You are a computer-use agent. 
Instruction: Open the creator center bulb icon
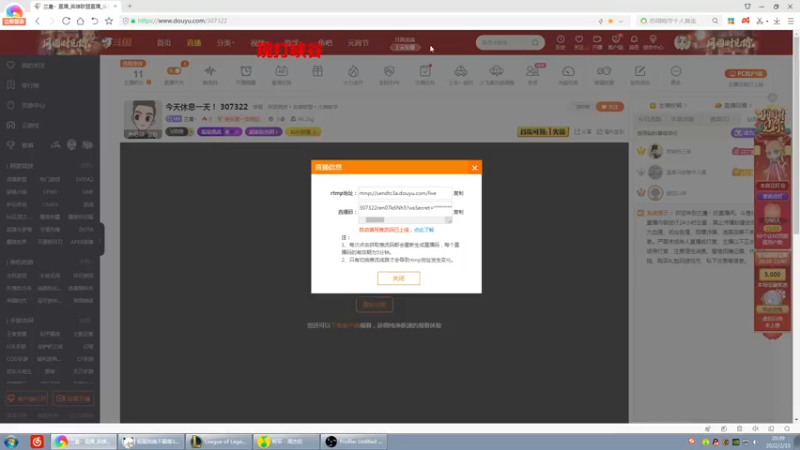point(653,42)
